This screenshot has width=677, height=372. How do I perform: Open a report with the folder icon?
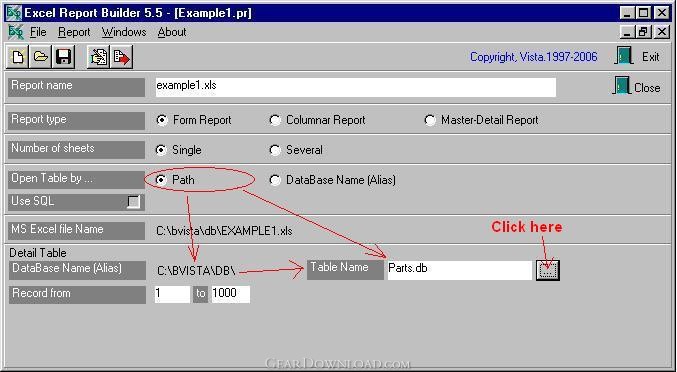coord(41,57)
